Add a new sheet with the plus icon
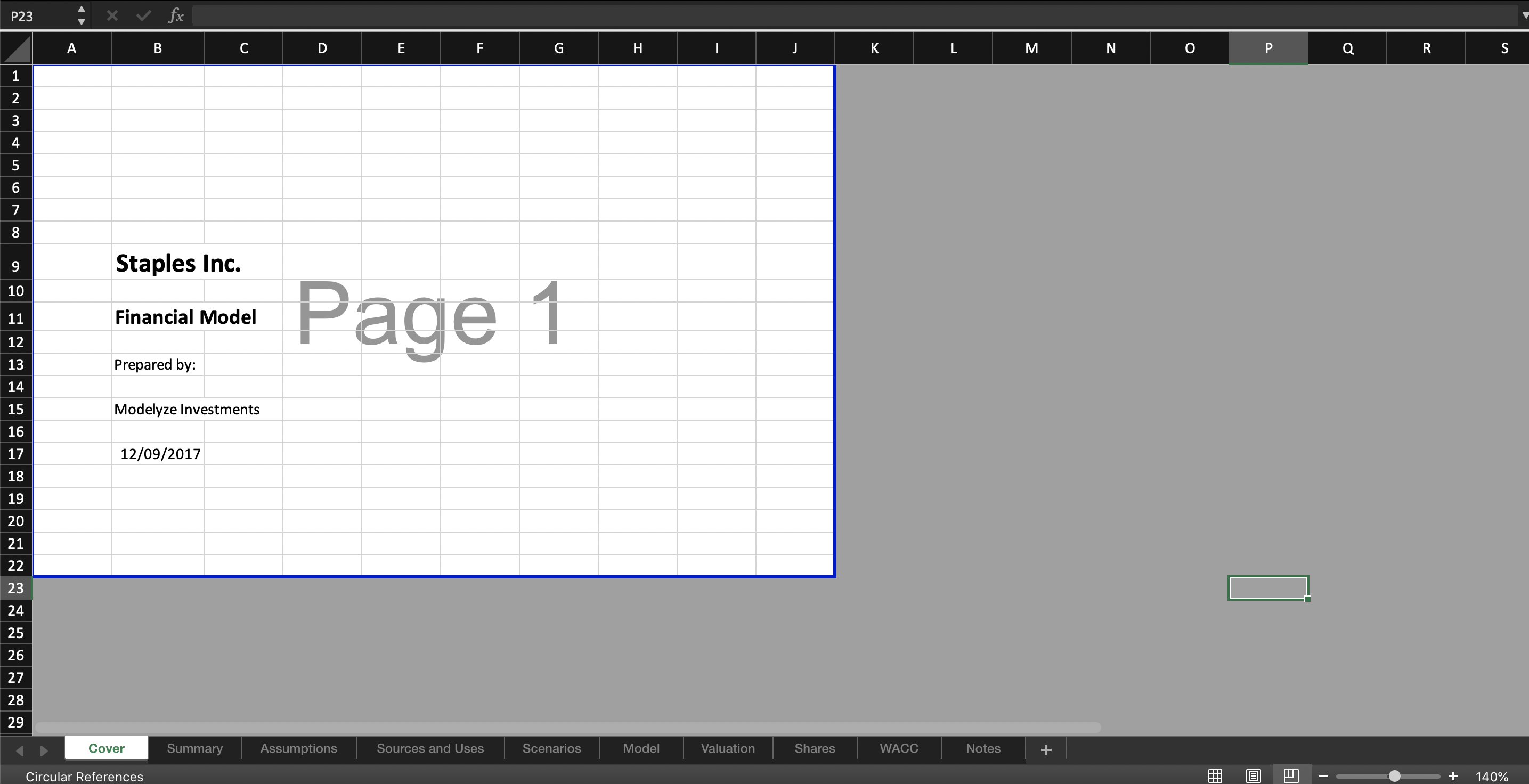Image resolution: width=1529 pixels, height=784 pixels. click(x=1046, y=749)
